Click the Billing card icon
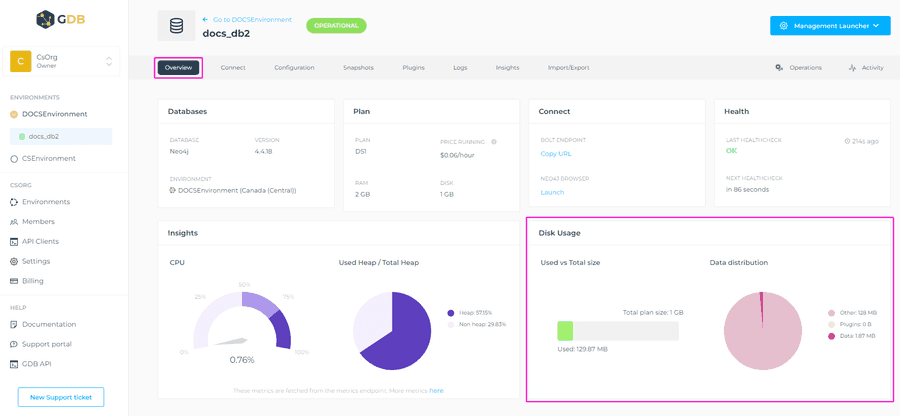This screenshot has width=900, height=416. pos(14,281)
